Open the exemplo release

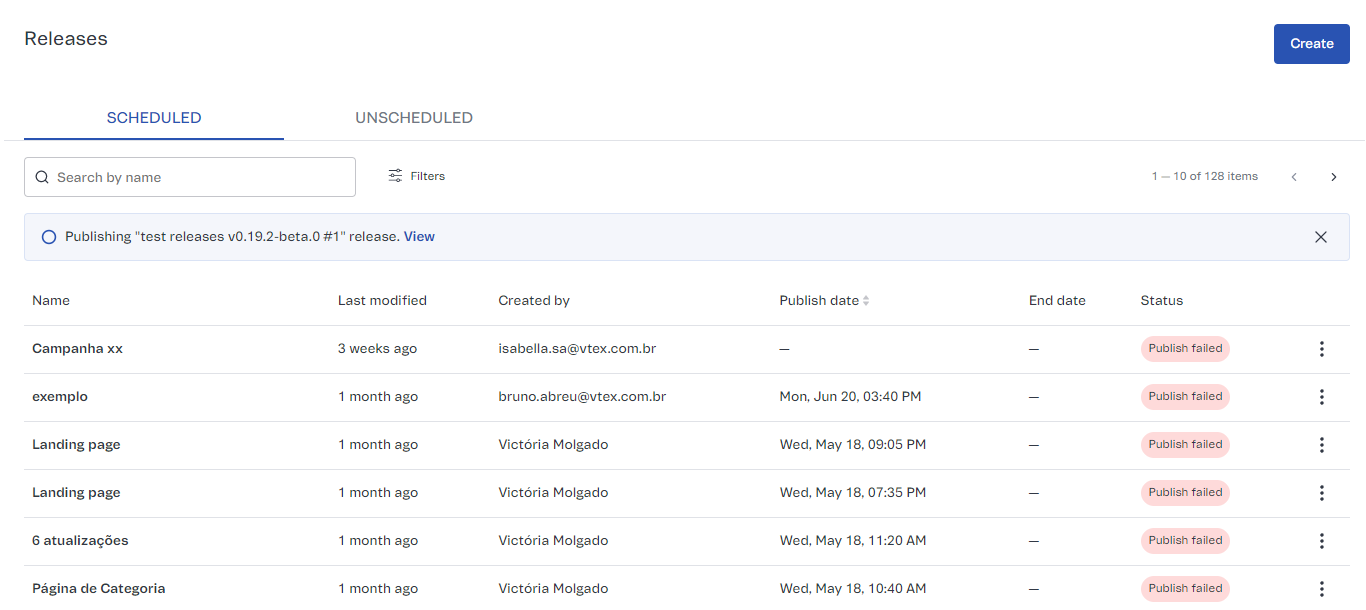(x=60, y=397)
